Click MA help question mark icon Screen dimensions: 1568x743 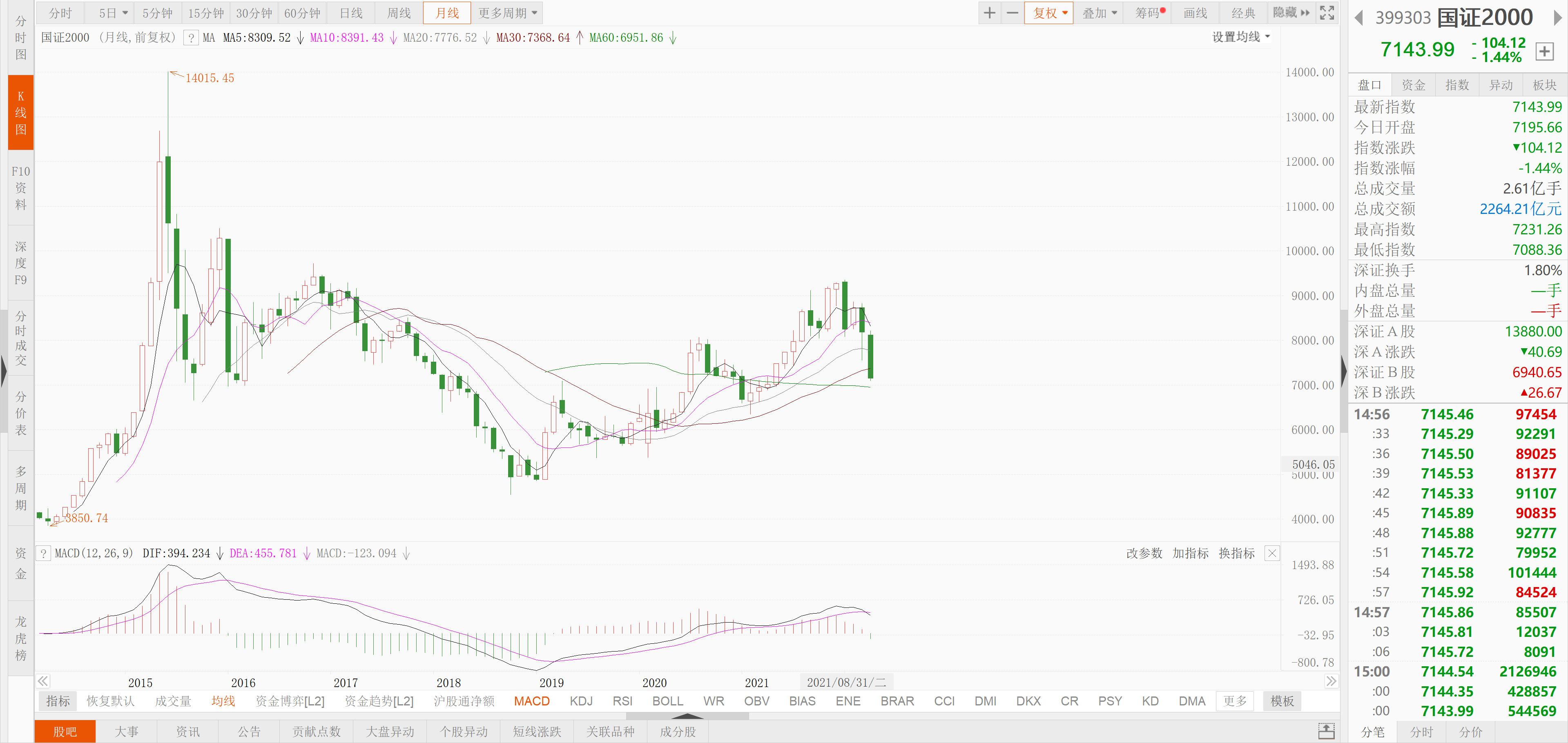click(x=191, y=38)
